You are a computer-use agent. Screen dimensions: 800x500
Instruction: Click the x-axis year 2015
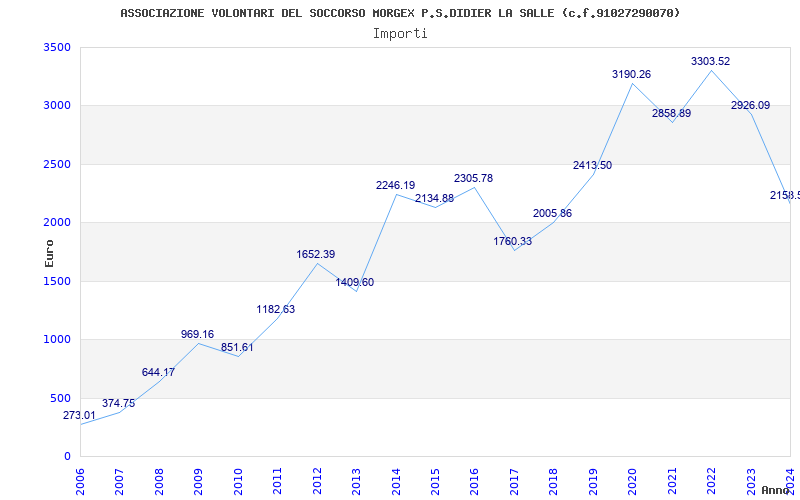coord(435,482)
